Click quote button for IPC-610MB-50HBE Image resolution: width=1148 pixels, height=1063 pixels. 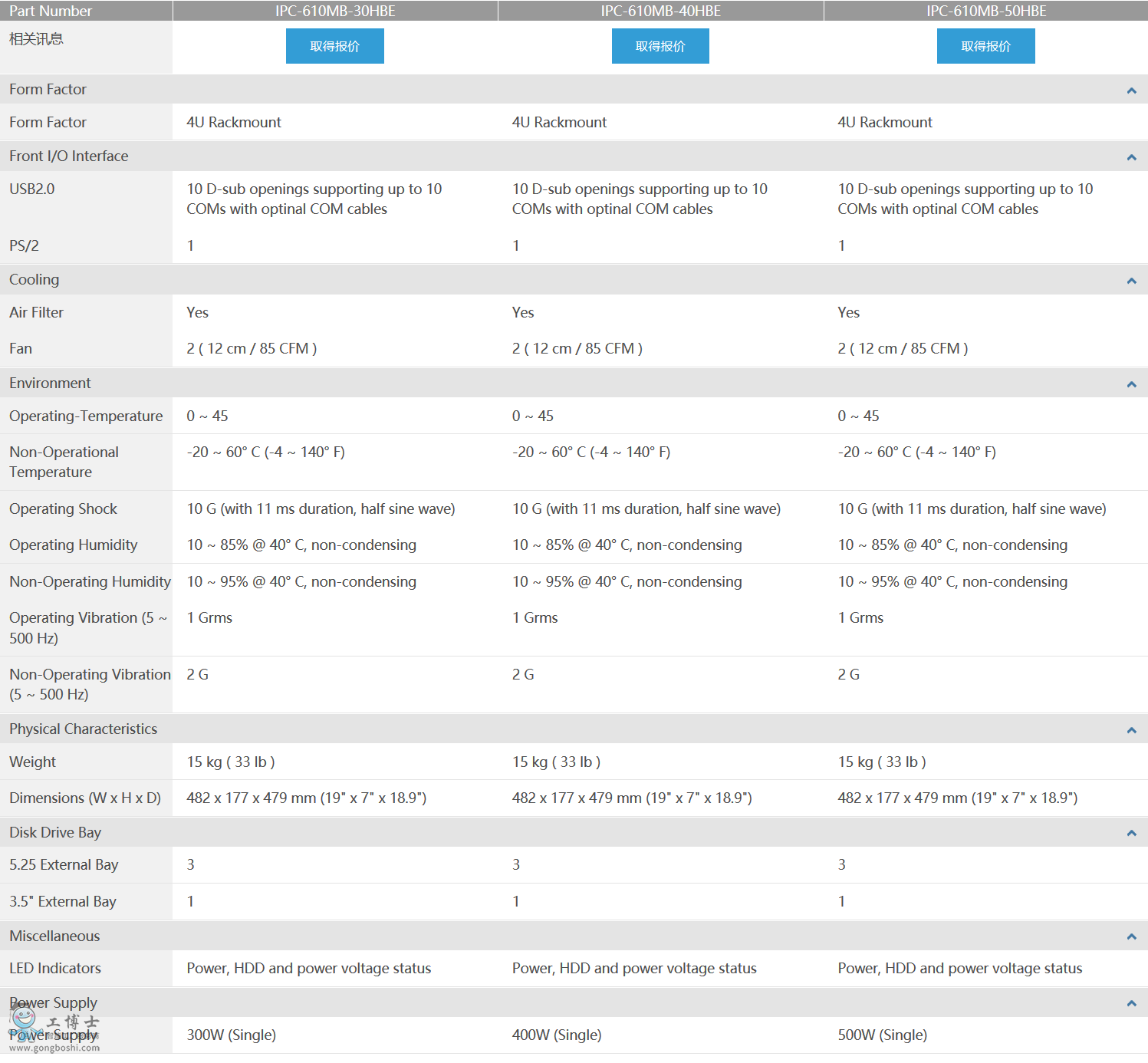point(985,46)
